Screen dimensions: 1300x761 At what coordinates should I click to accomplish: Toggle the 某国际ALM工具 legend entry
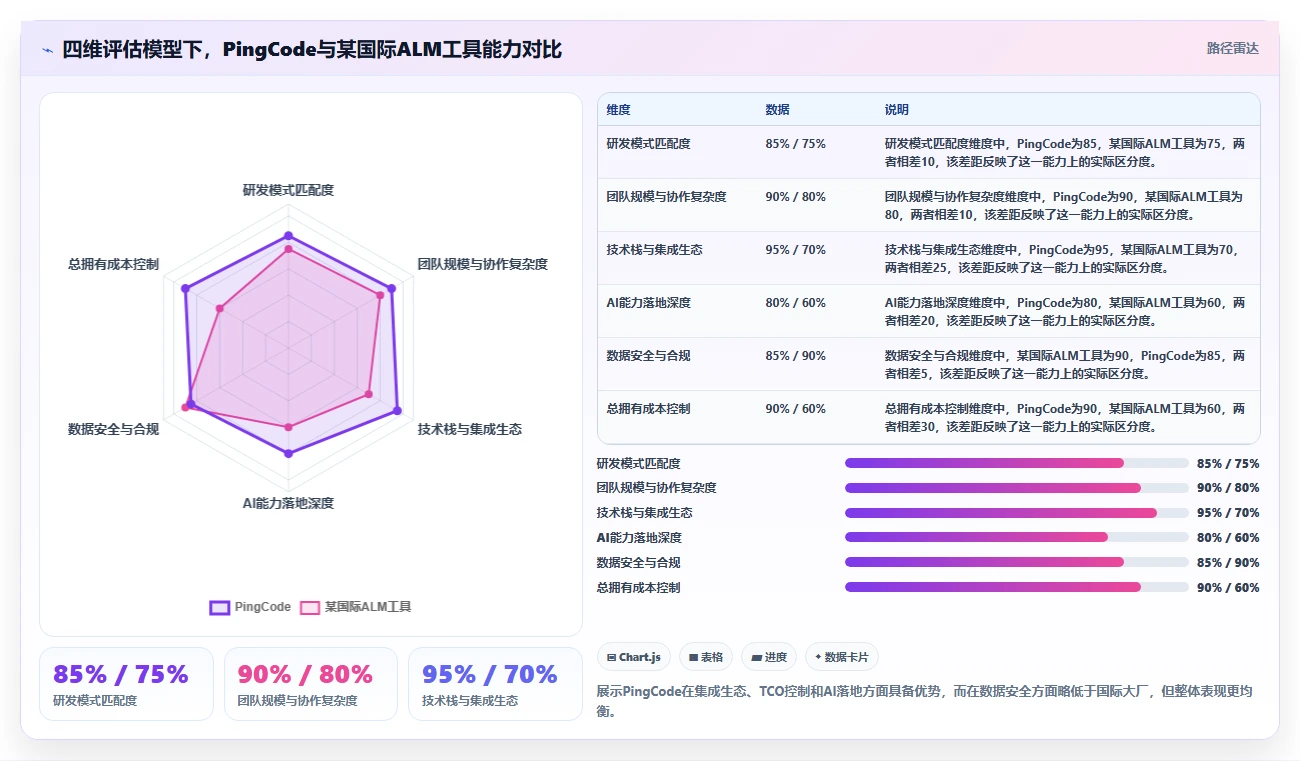355,607
